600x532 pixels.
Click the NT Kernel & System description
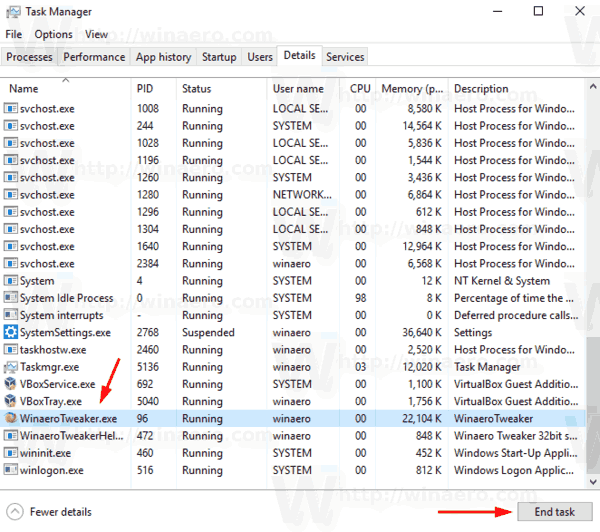tap(502, 281)
